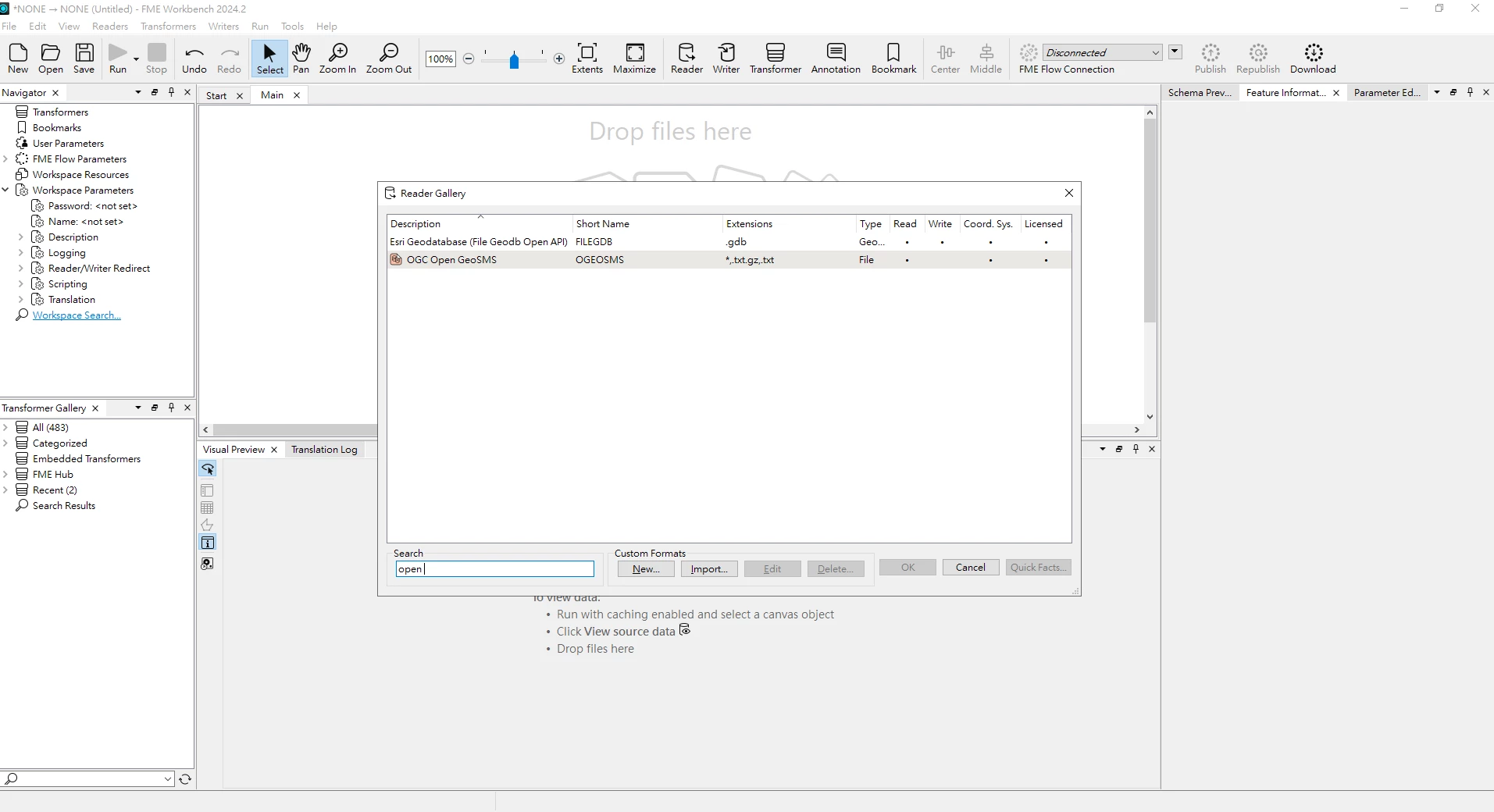Click the New workspace toolbar icon
The image size is (1494, 812).
(18, 59)
